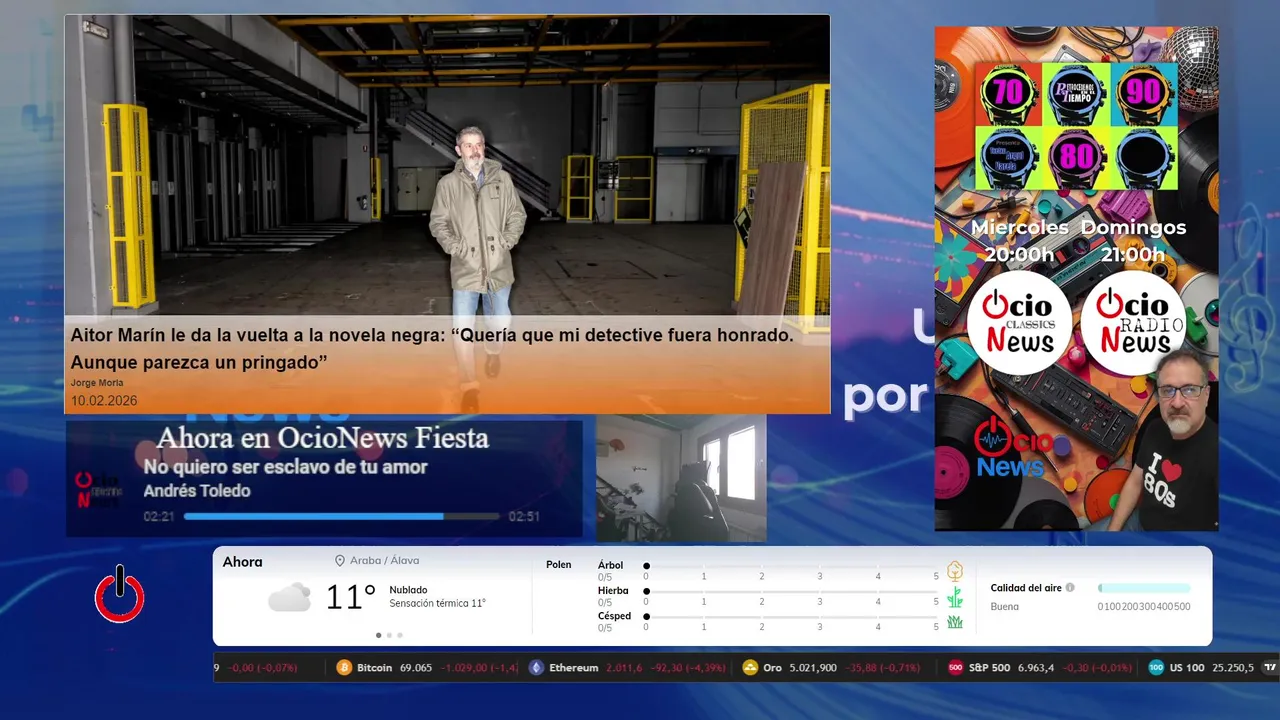
Task: Click the artist name Andrés Toledo
Action: point(197,491)
